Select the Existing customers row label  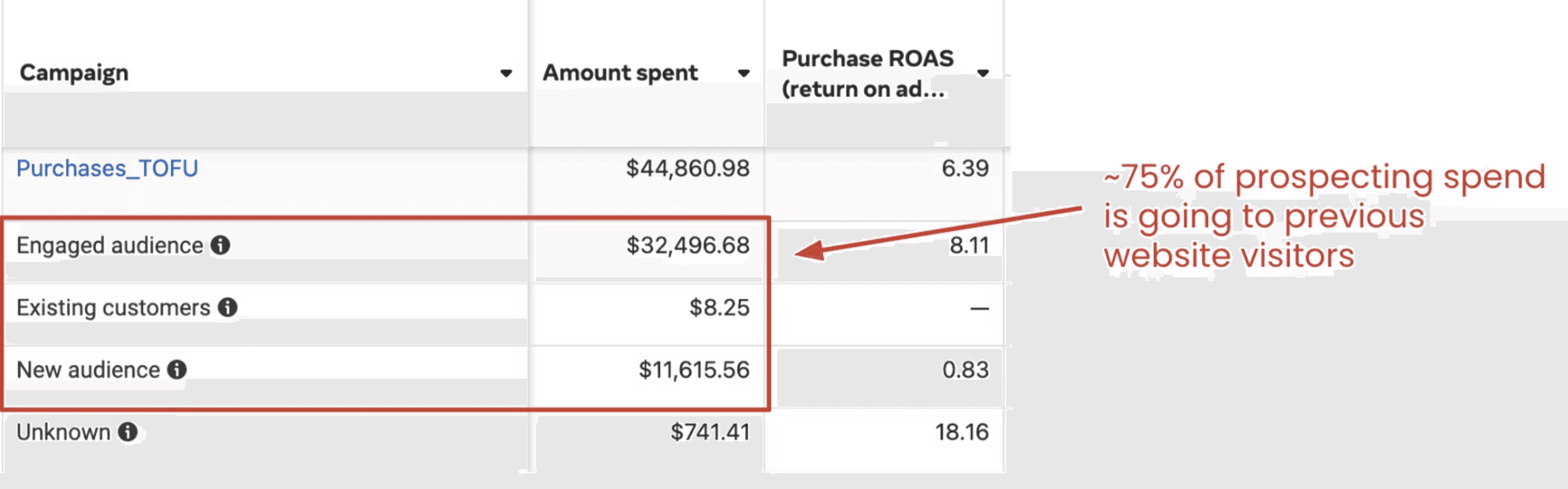(113, 308)
